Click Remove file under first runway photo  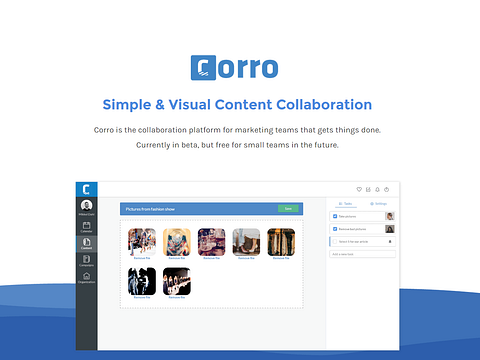[x=142, y=258]
